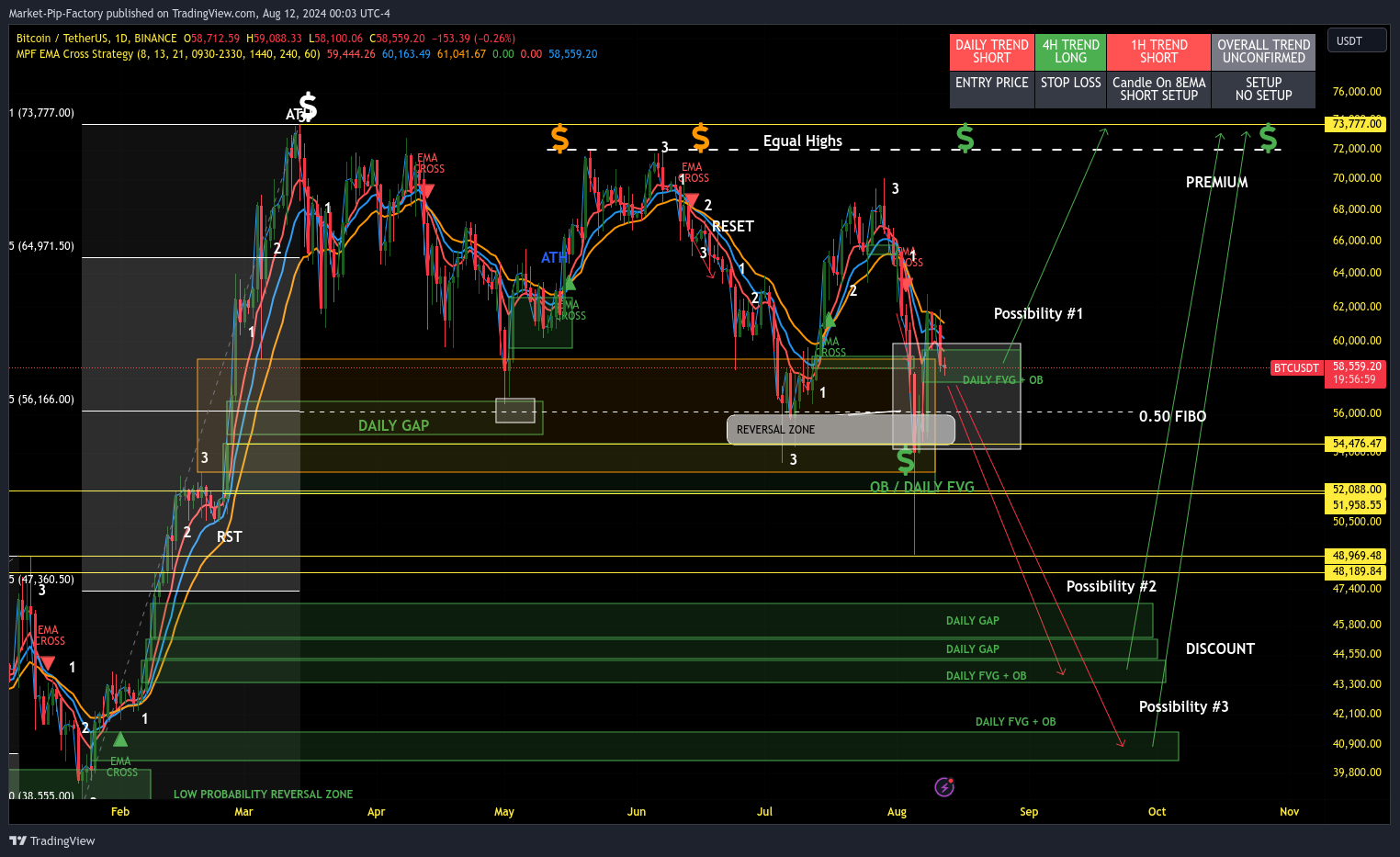Click the ENTRY PRICE table cell
Screen dimensions: 1400x857
[x=992, y=89]
